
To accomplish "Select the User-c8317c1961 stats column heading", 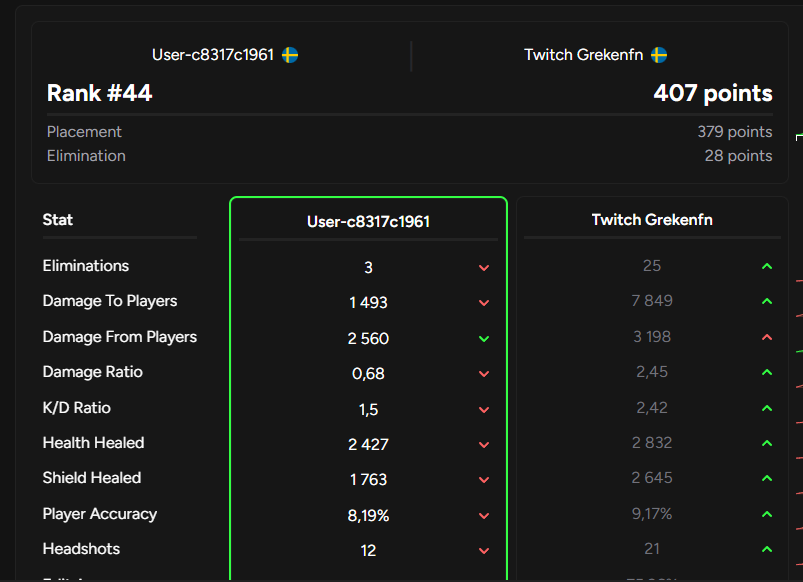I will (x=368, y=222).
